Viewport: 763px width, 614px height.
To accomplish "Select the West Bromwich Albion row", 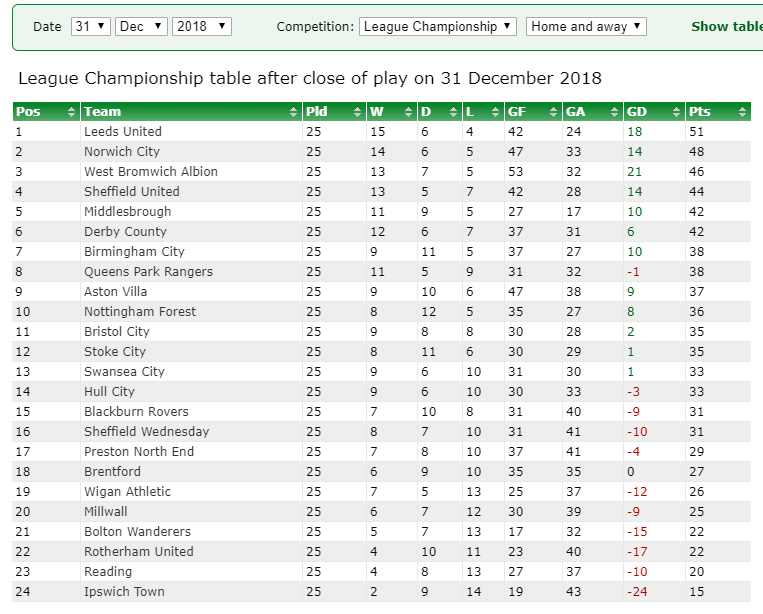I will [x=382, y=172].
